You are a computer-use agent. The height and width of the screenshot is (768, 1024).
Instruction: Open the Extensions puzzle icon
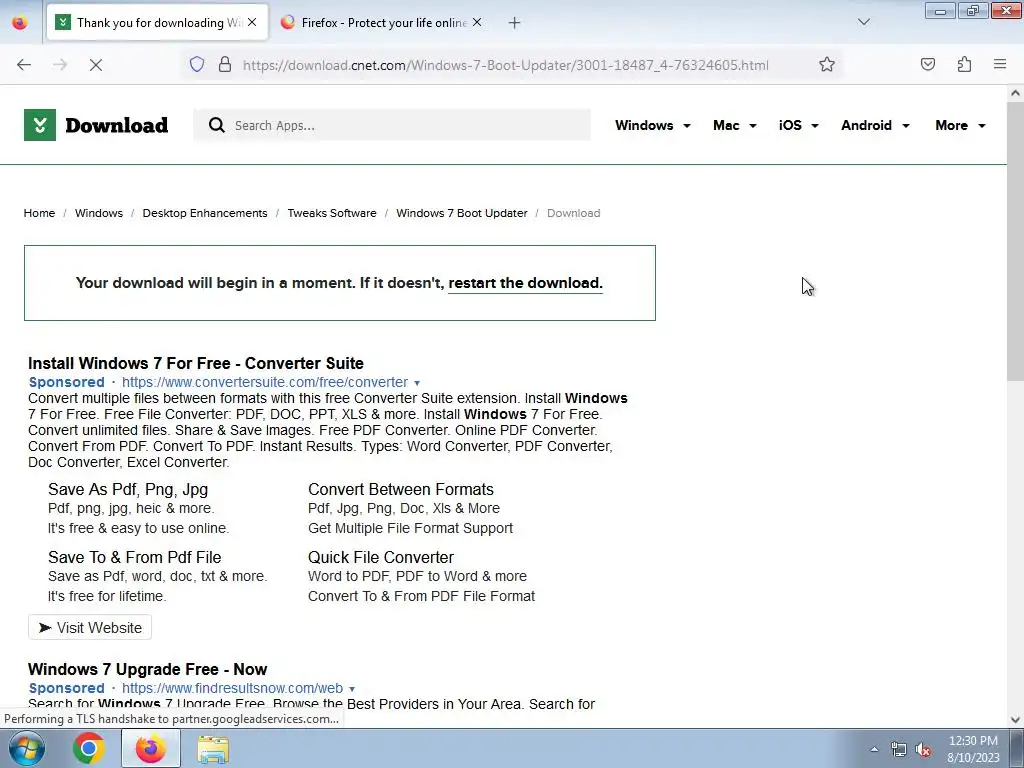(x=964, y=65)
